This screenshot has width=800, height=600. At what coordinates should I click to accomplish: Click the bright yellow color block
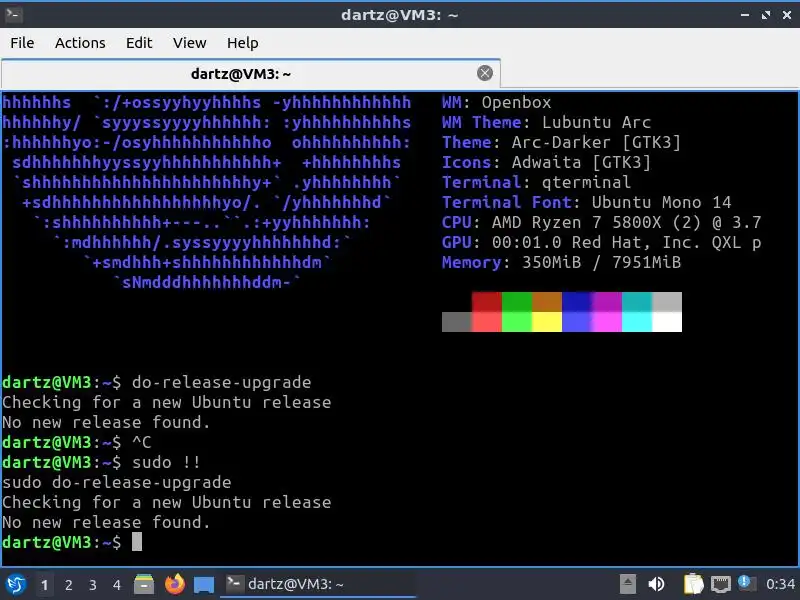[x=547, y=322]
